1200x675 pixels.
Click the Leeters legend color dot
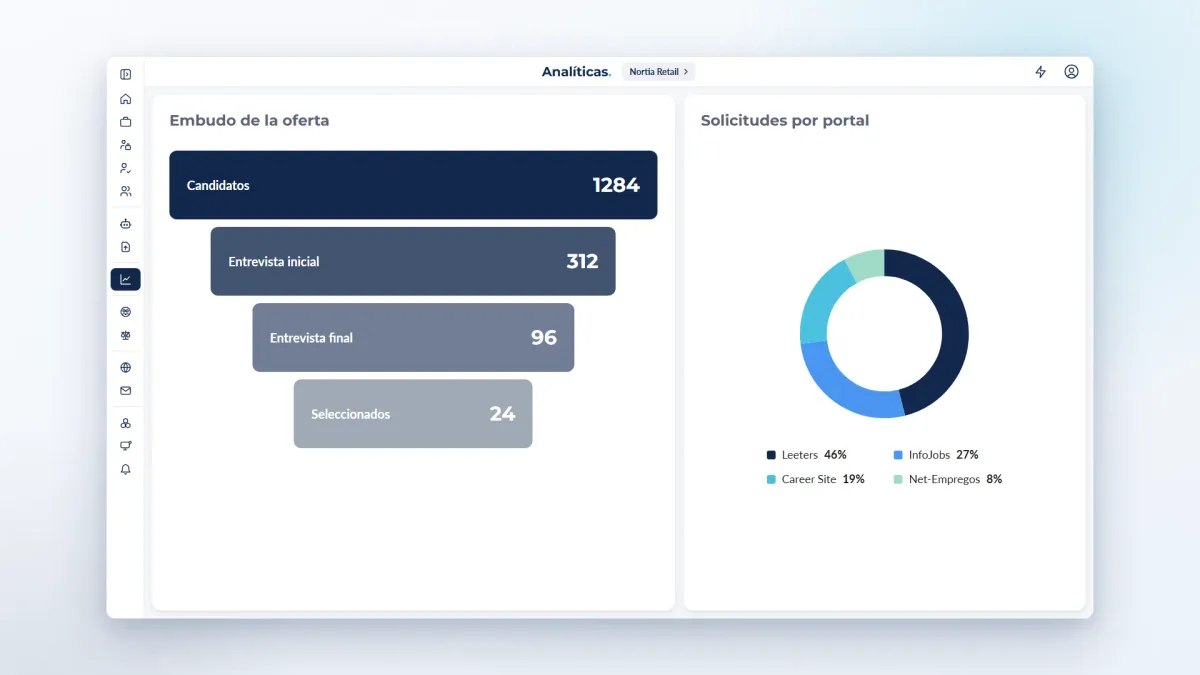tap(771, 455)
